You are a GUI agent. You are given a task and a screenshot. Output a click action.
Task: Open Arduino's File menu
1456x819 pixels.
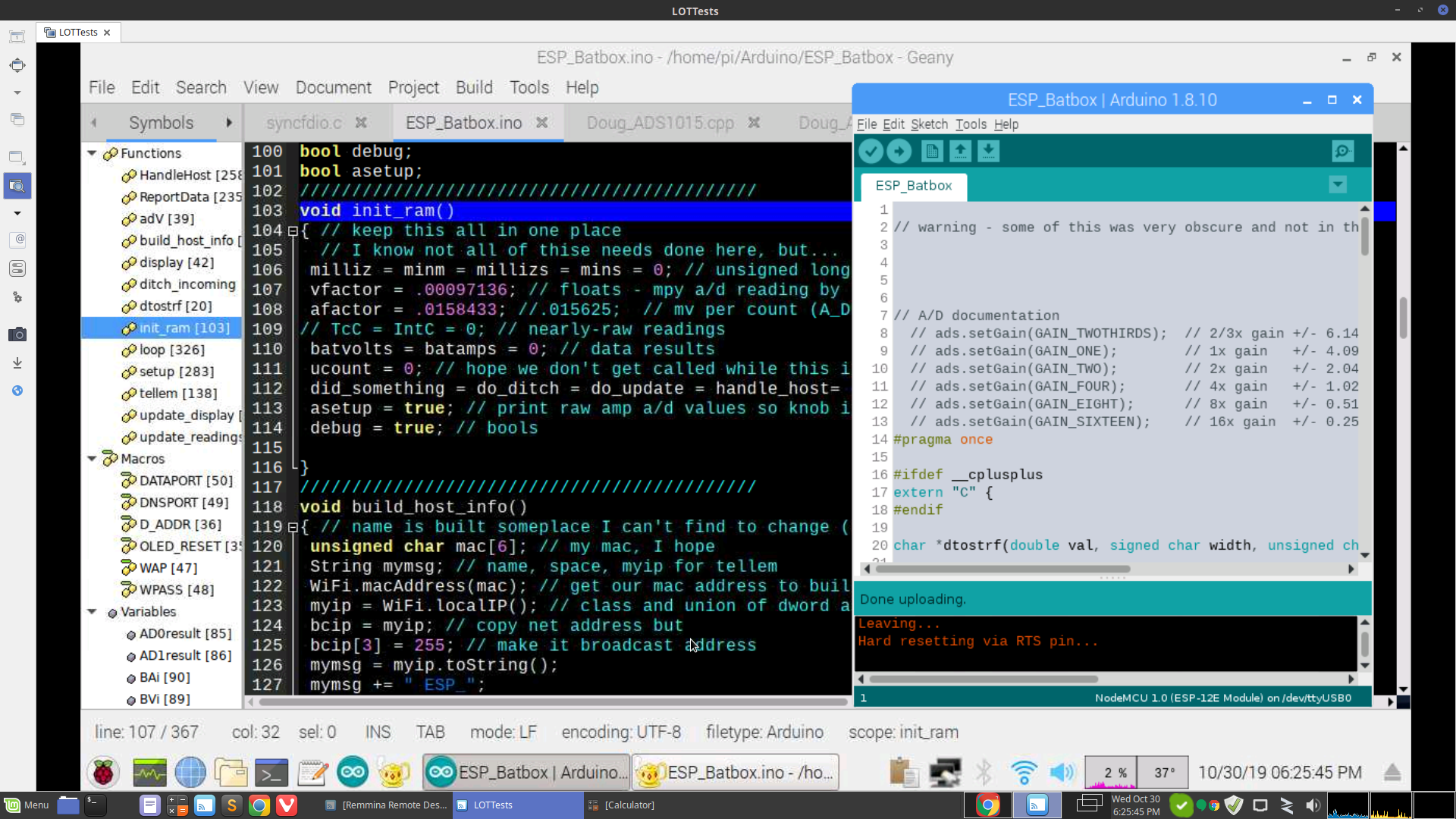pos(866,124)
